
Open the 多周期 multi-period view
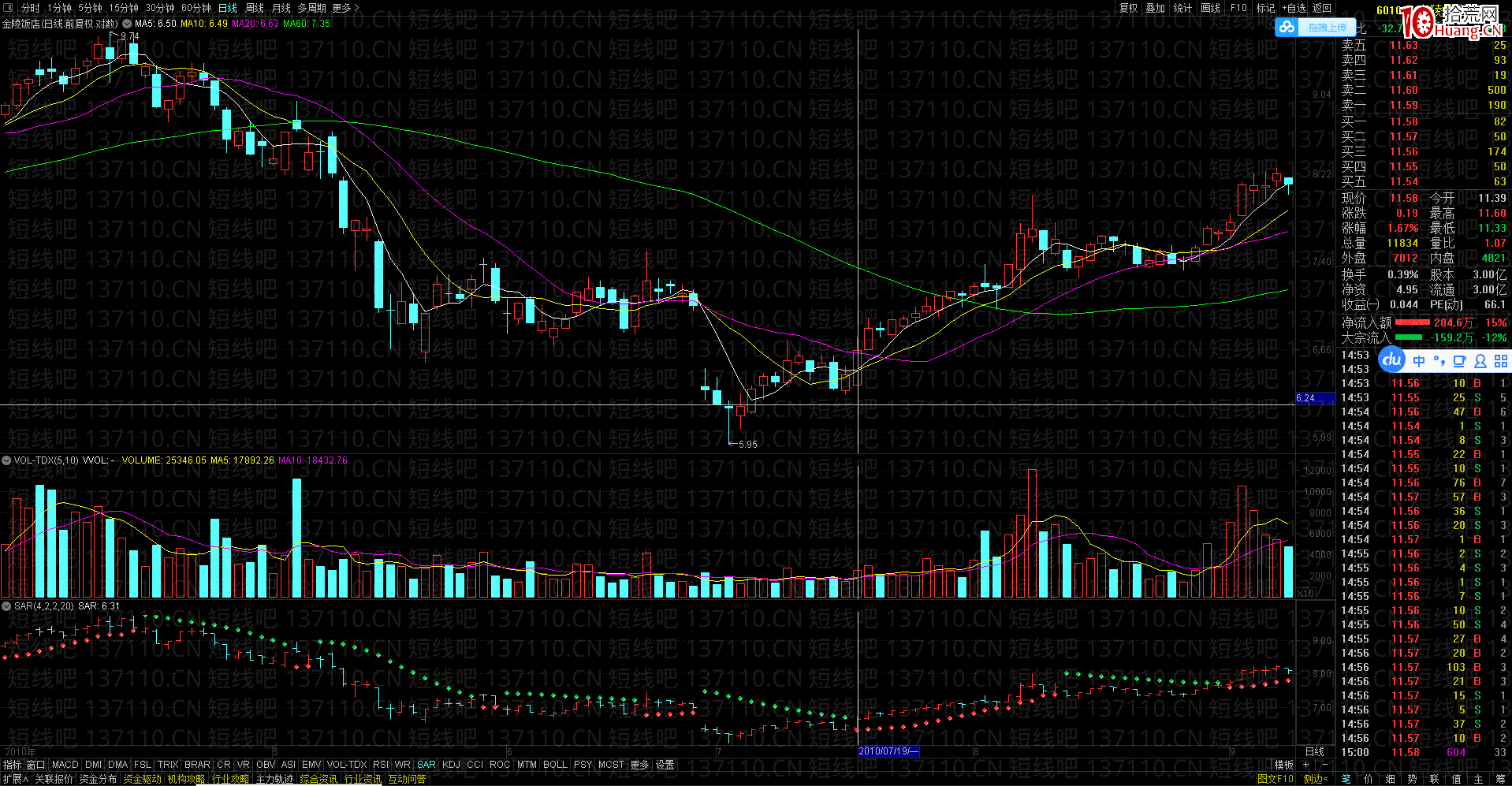tap(311, 8)
